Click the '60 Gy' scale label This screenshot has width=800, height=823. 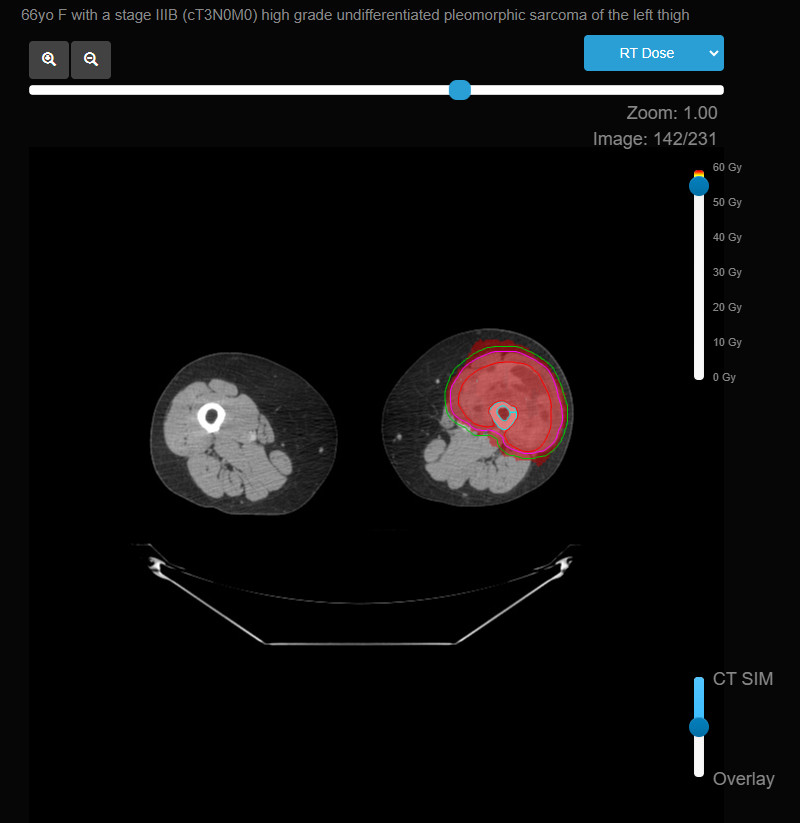click(x=727, y=167)
